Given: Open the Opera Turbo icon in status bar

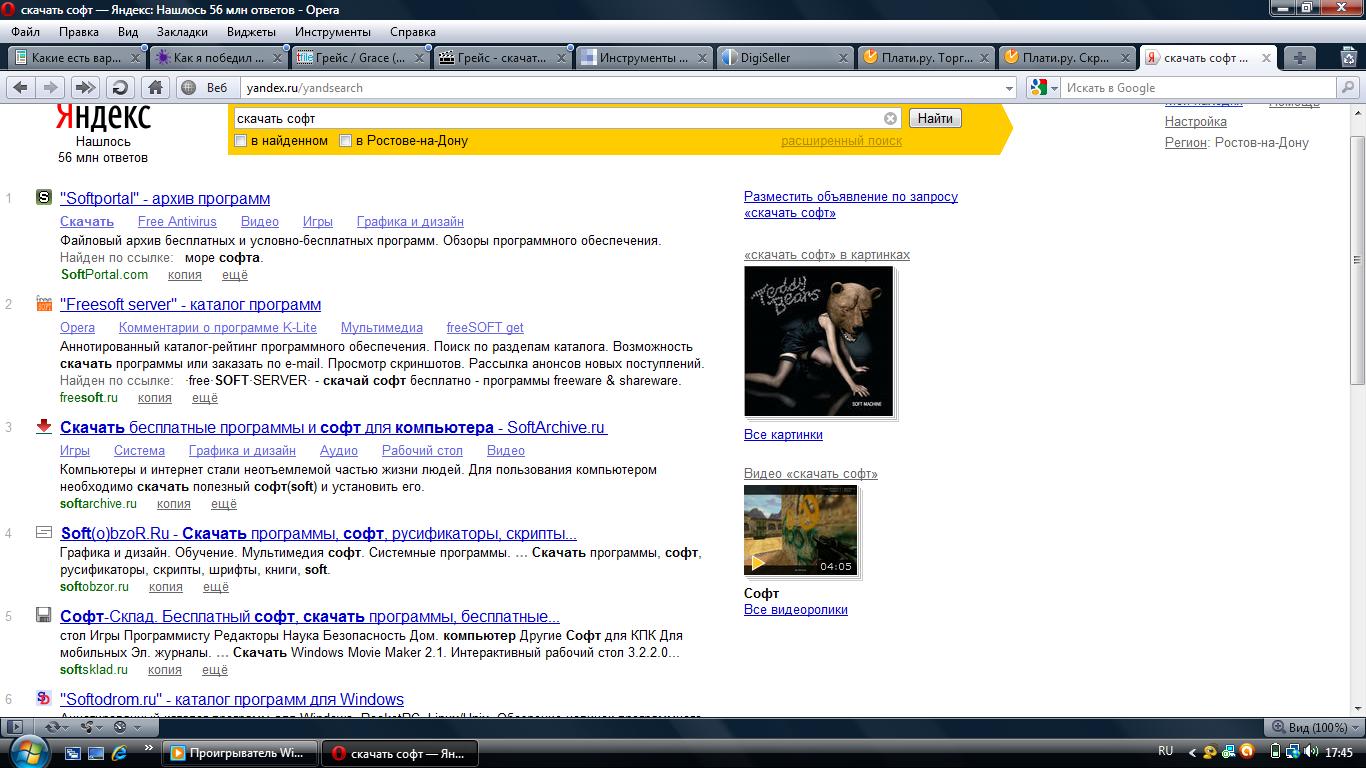Looking at the screenshot, I should pos(120,727).
